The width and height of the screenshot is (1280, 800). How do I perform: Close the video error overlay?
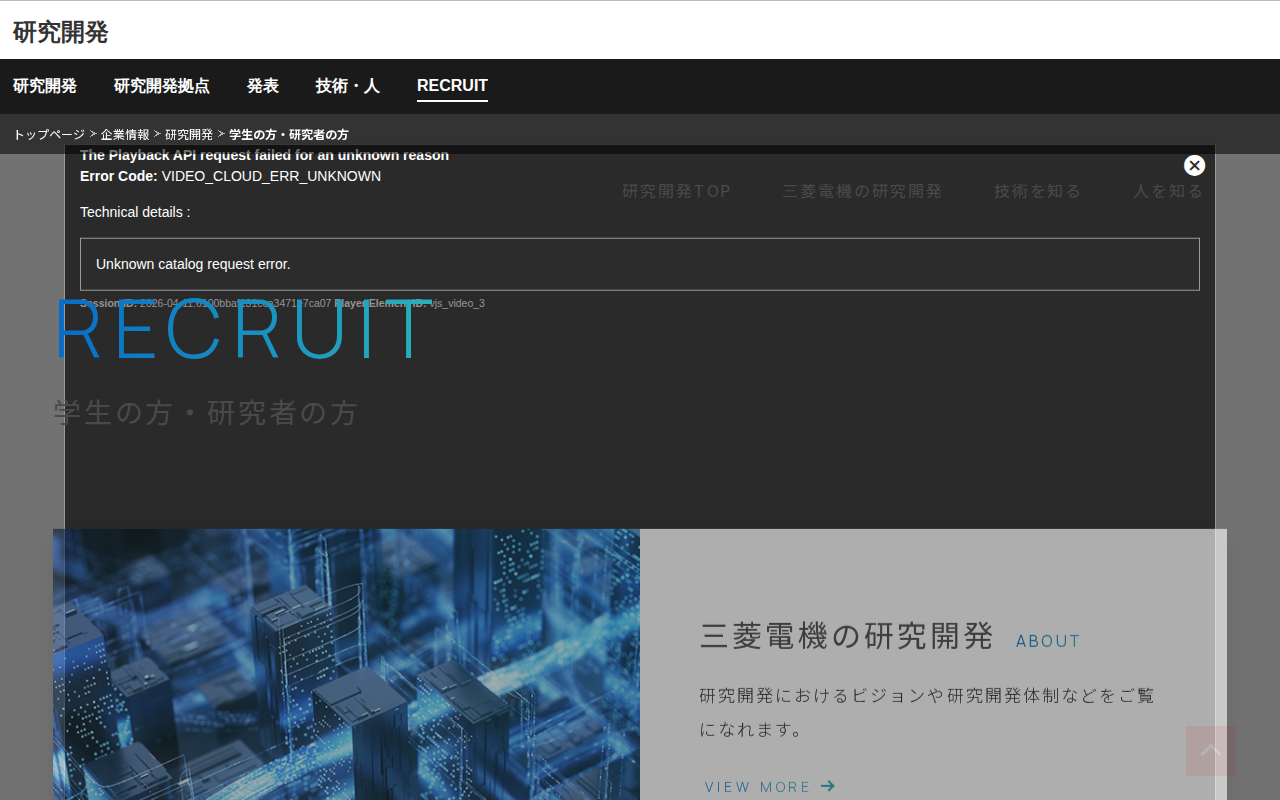point(1194,166)
